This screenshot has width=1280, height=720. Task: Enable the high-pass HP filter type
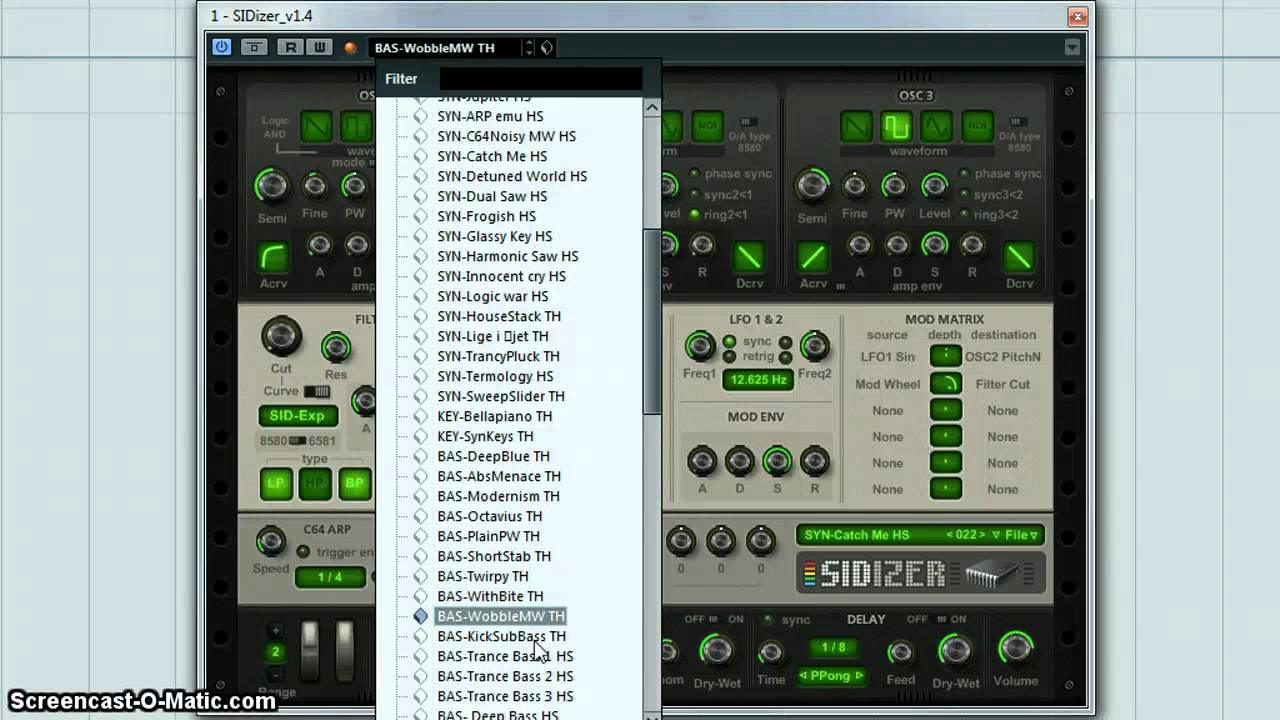[x=315, y=484]
